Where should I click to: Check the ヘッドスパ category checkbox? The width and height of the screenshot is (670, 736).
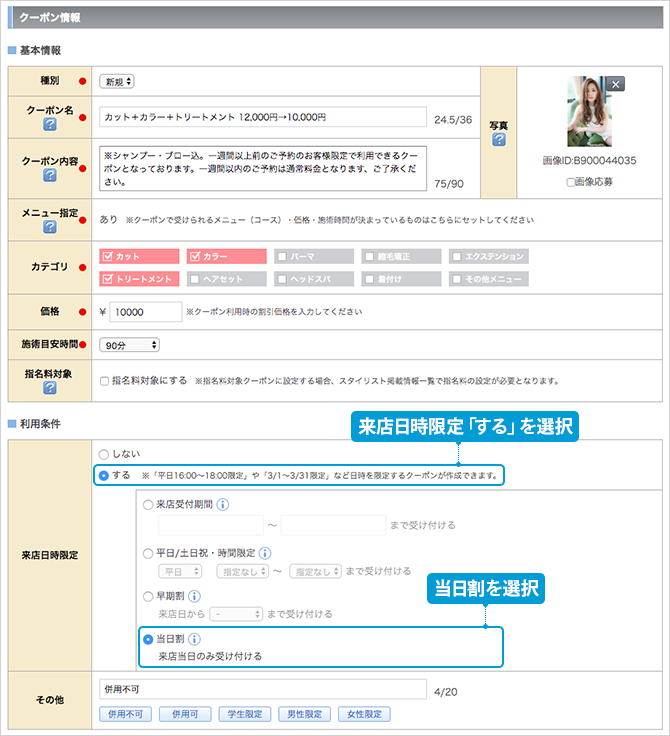[x=282, y=279]
